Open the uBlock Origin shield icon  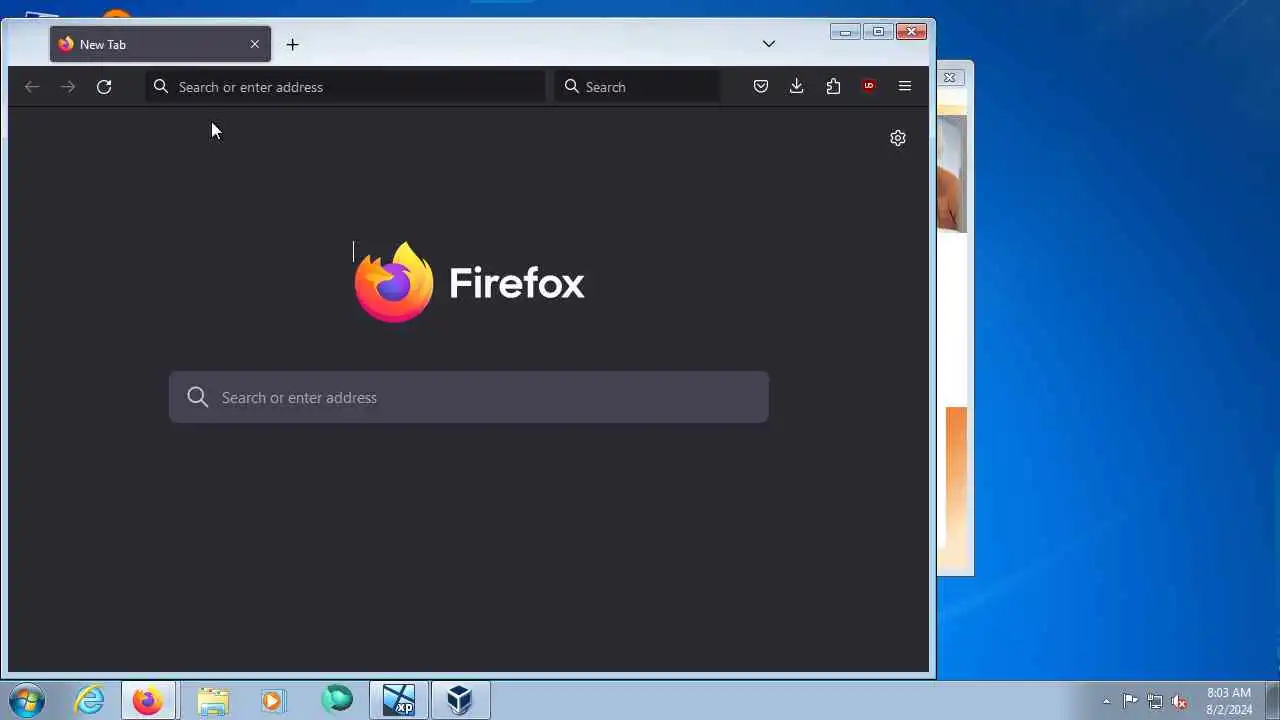click(869, 87)
